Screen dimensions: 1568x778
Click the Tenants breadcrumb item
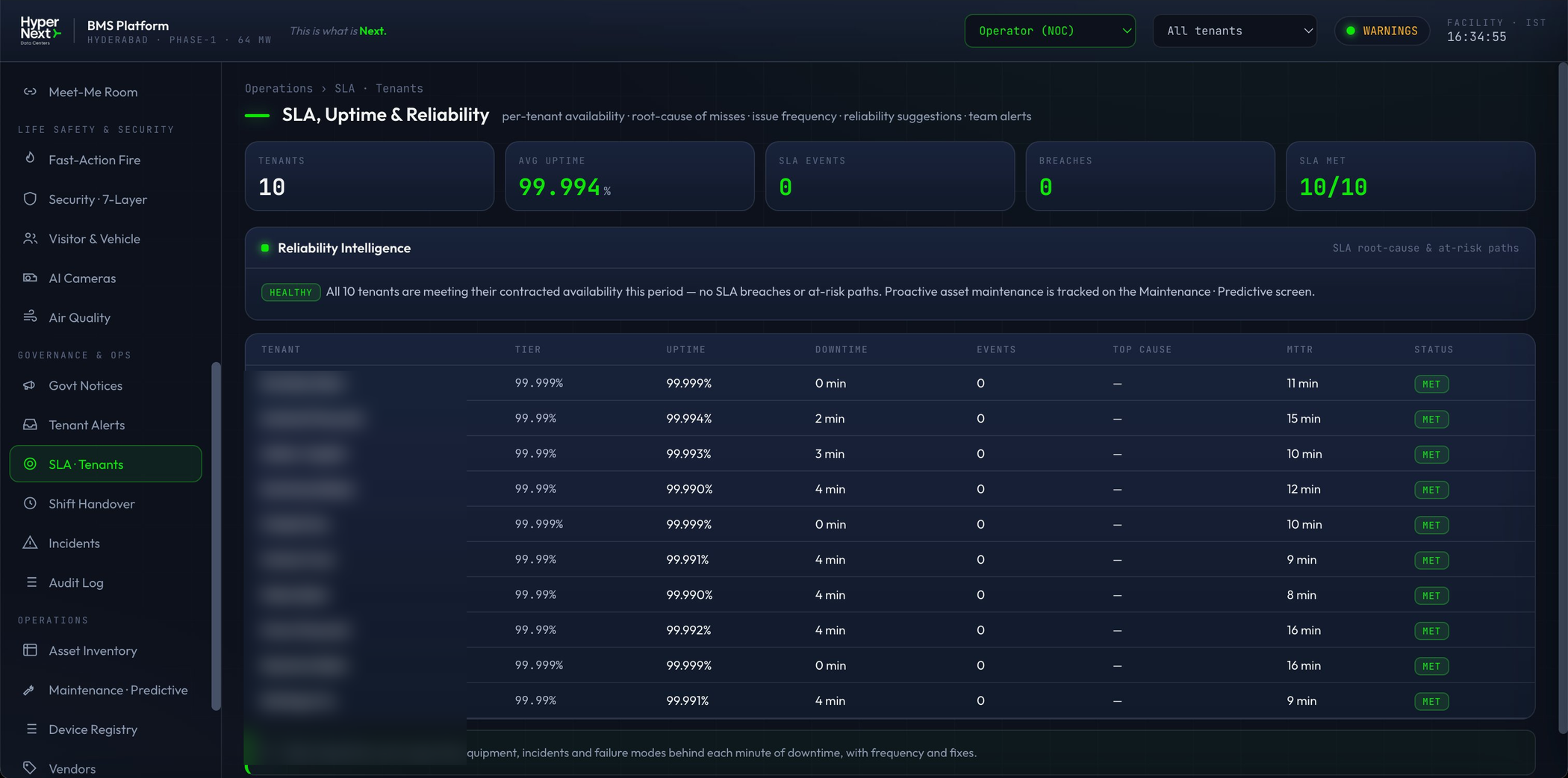tap(399, 88)
